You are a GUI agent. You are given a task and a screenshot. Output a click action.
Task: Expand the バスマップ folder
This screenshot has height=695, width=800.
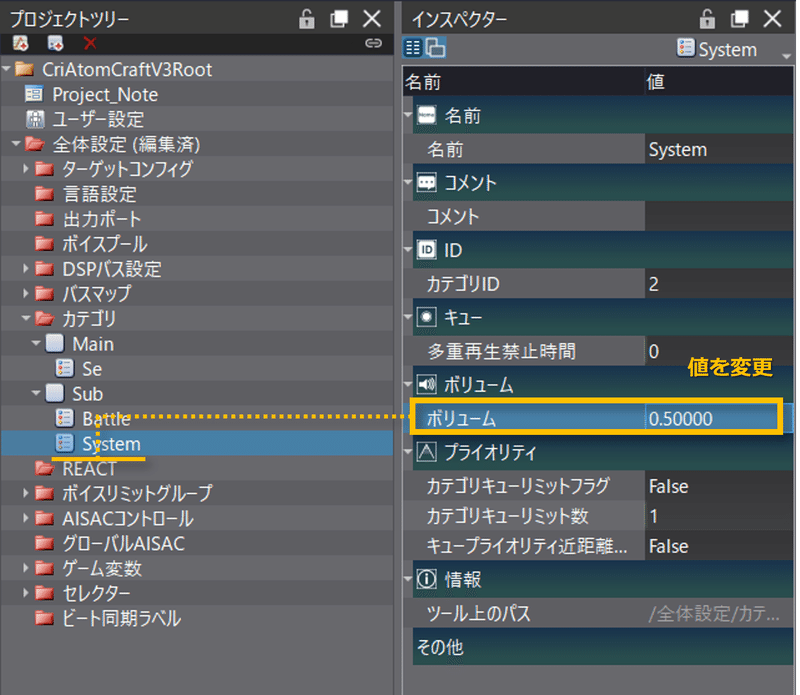click(26, 293)
